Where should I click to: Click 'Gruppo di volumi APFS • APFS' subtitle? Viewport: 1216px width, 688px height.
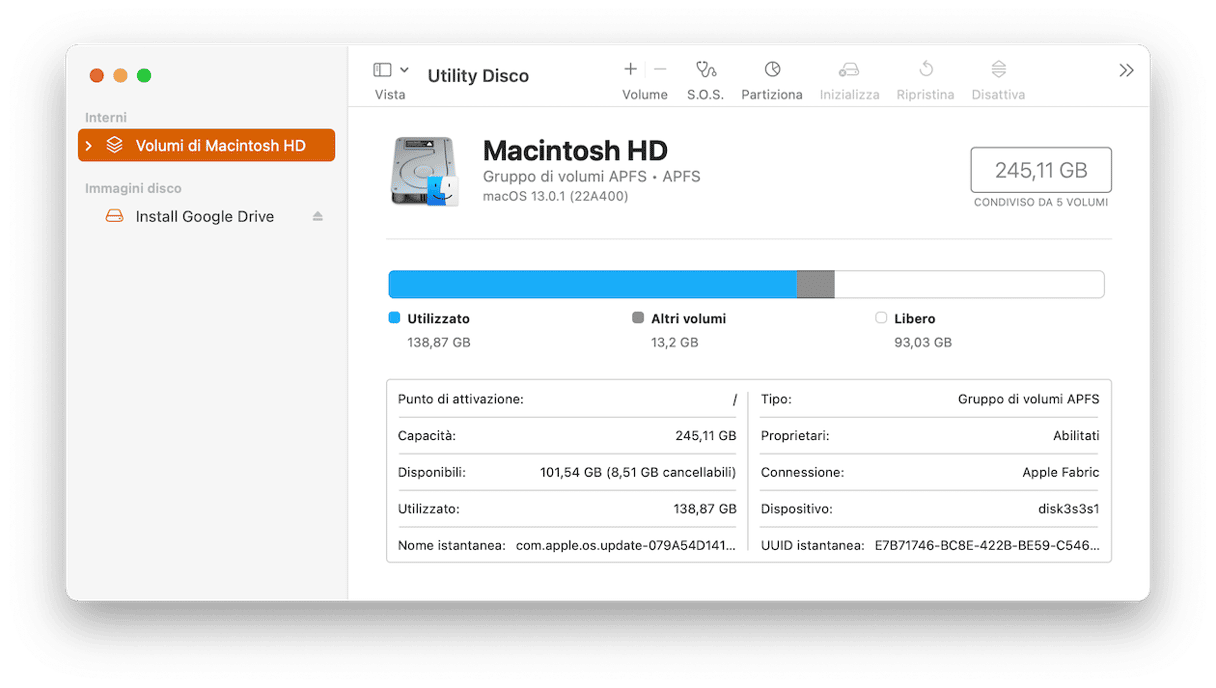pos(592,177)
